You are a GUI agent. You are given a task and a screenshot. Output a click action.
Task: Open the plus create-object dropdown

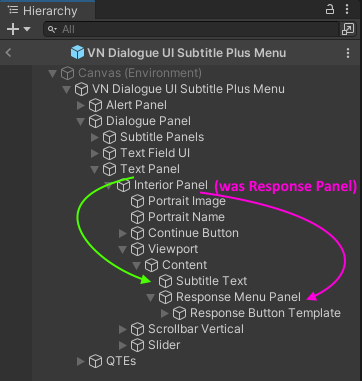pos(18,29)
